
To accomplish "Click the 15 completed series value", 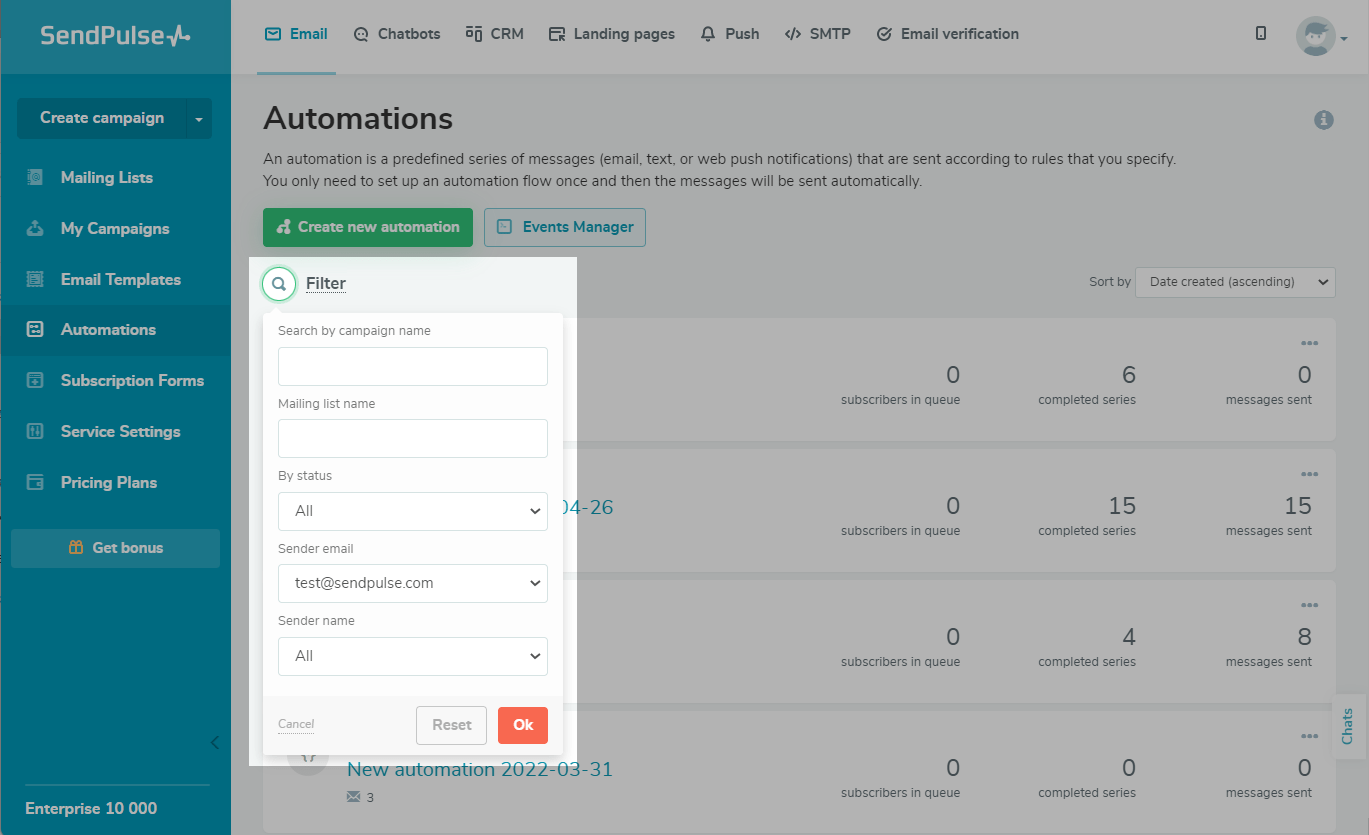I will coord(1122,506).
